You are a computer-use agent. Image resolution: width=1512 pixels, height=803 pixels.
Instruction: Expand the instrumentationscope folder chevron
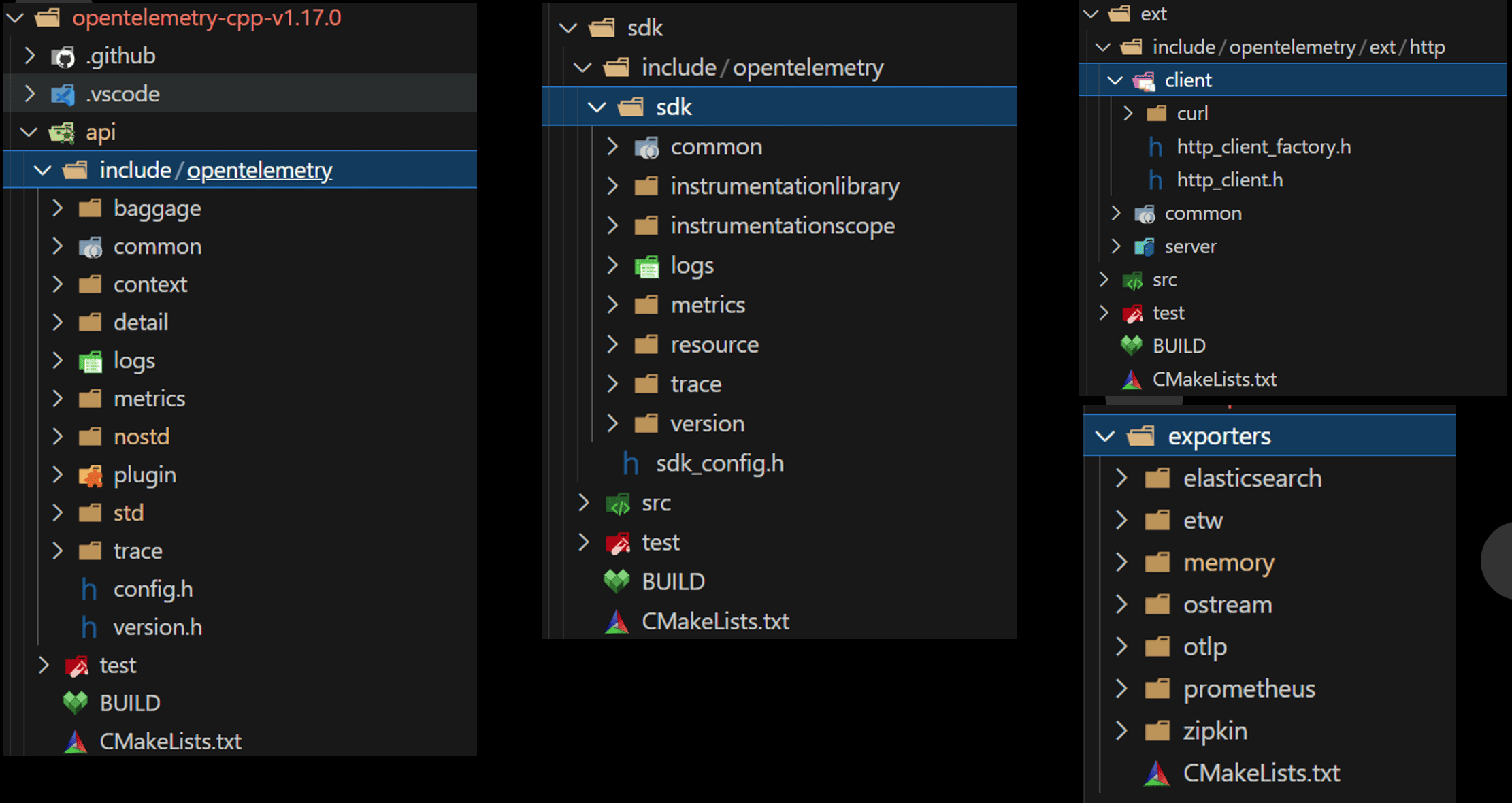pyautogui.click(x=612, y=226)
